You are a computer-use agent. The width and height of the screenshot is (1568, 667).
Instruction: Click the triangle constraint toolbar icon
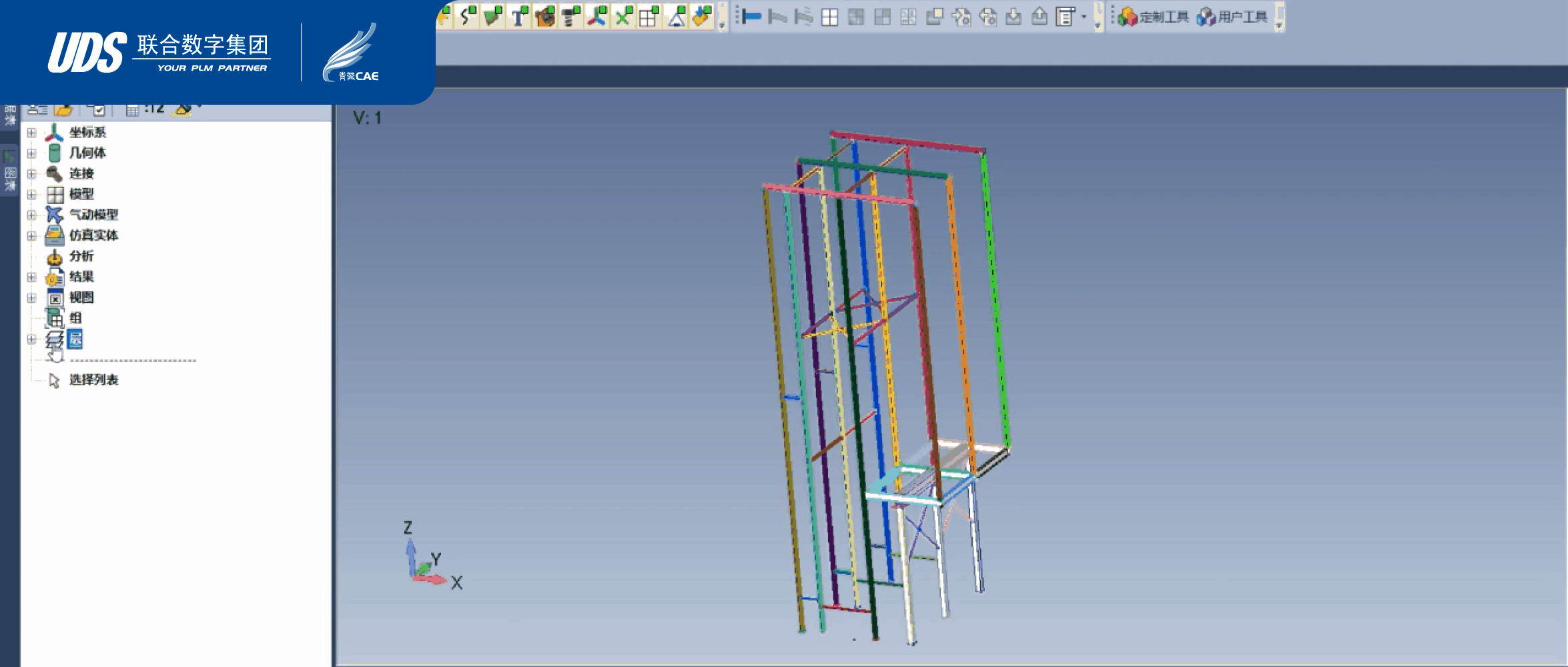[x=676, y=16]
